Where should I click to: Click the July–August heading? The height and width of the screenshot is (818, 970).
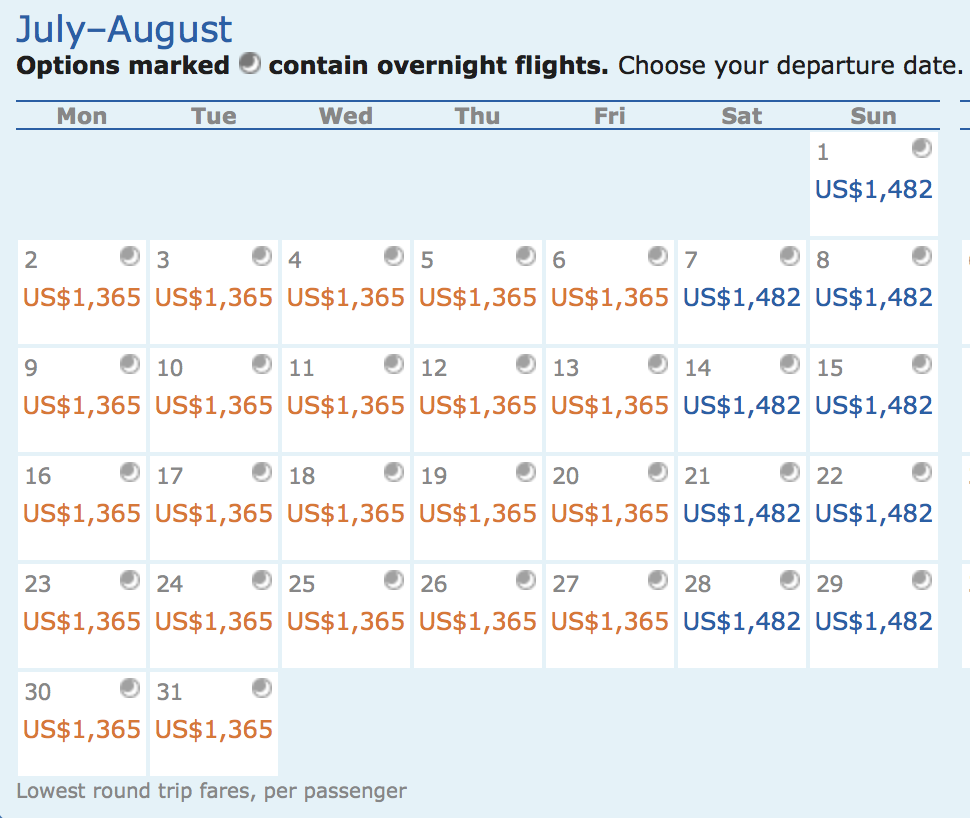click(125, 29)
